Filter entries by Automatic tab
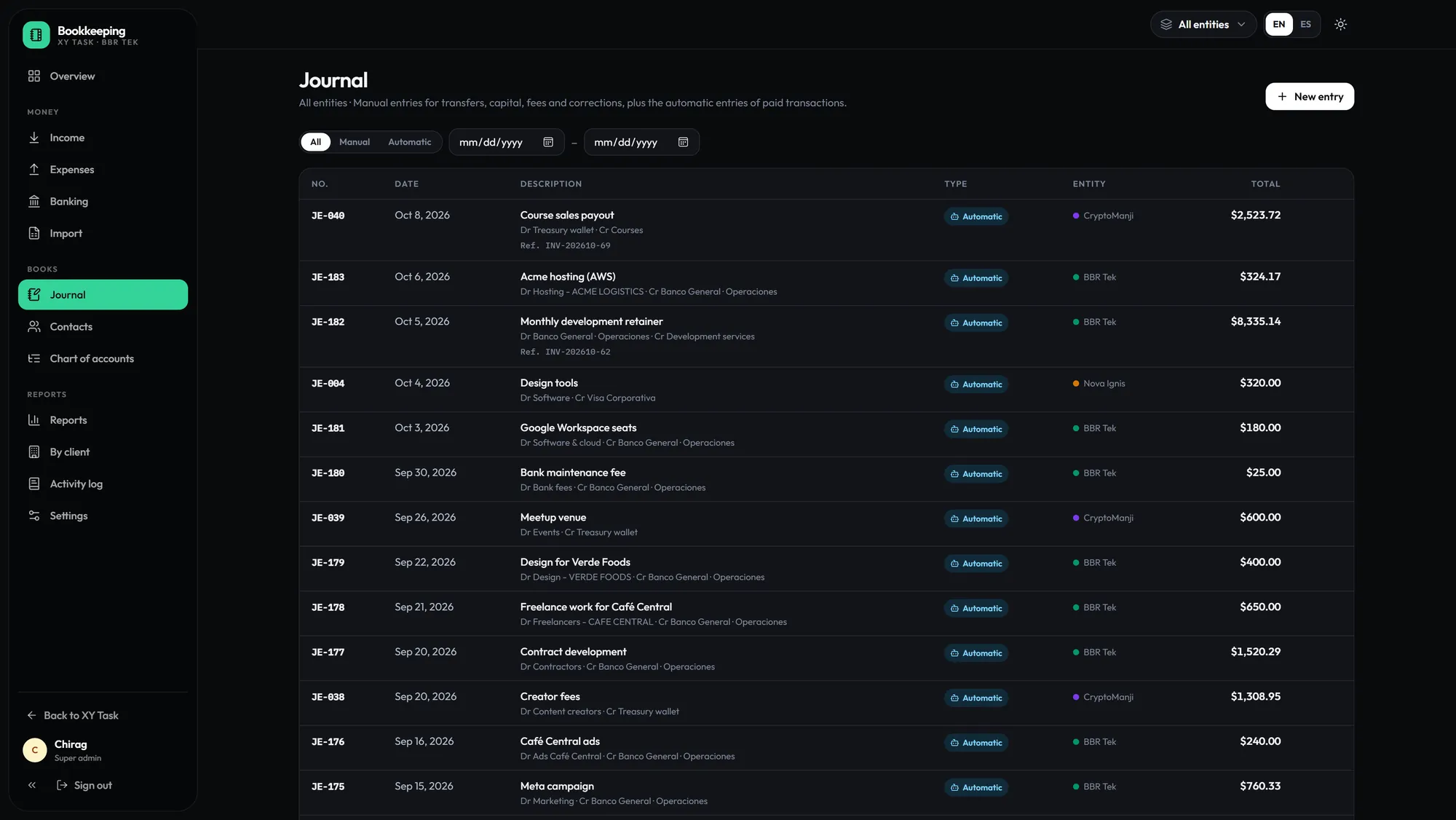 click(409, 142)
